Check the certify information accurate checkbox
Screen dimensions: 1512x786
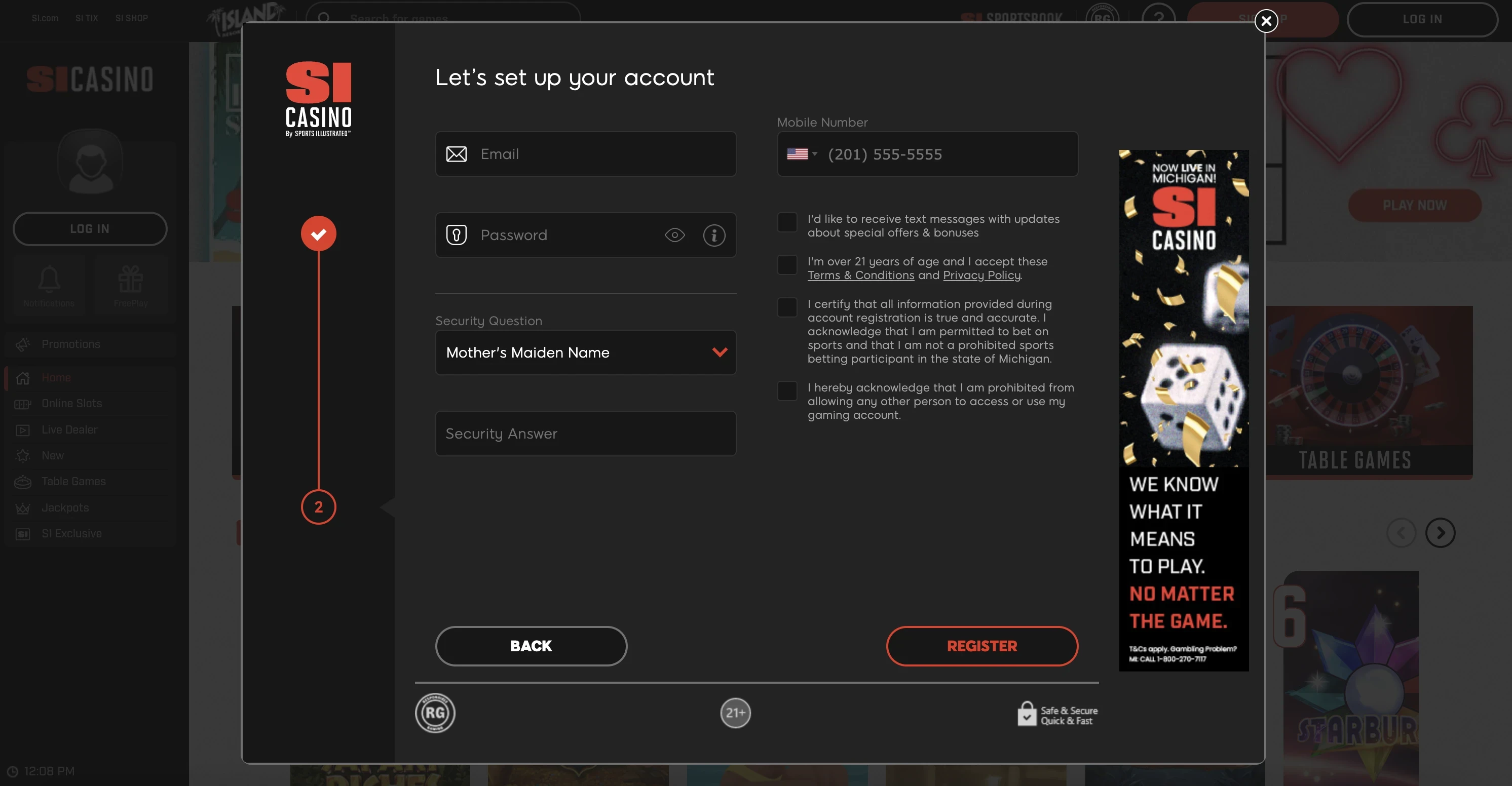click(x=787, y=307)
